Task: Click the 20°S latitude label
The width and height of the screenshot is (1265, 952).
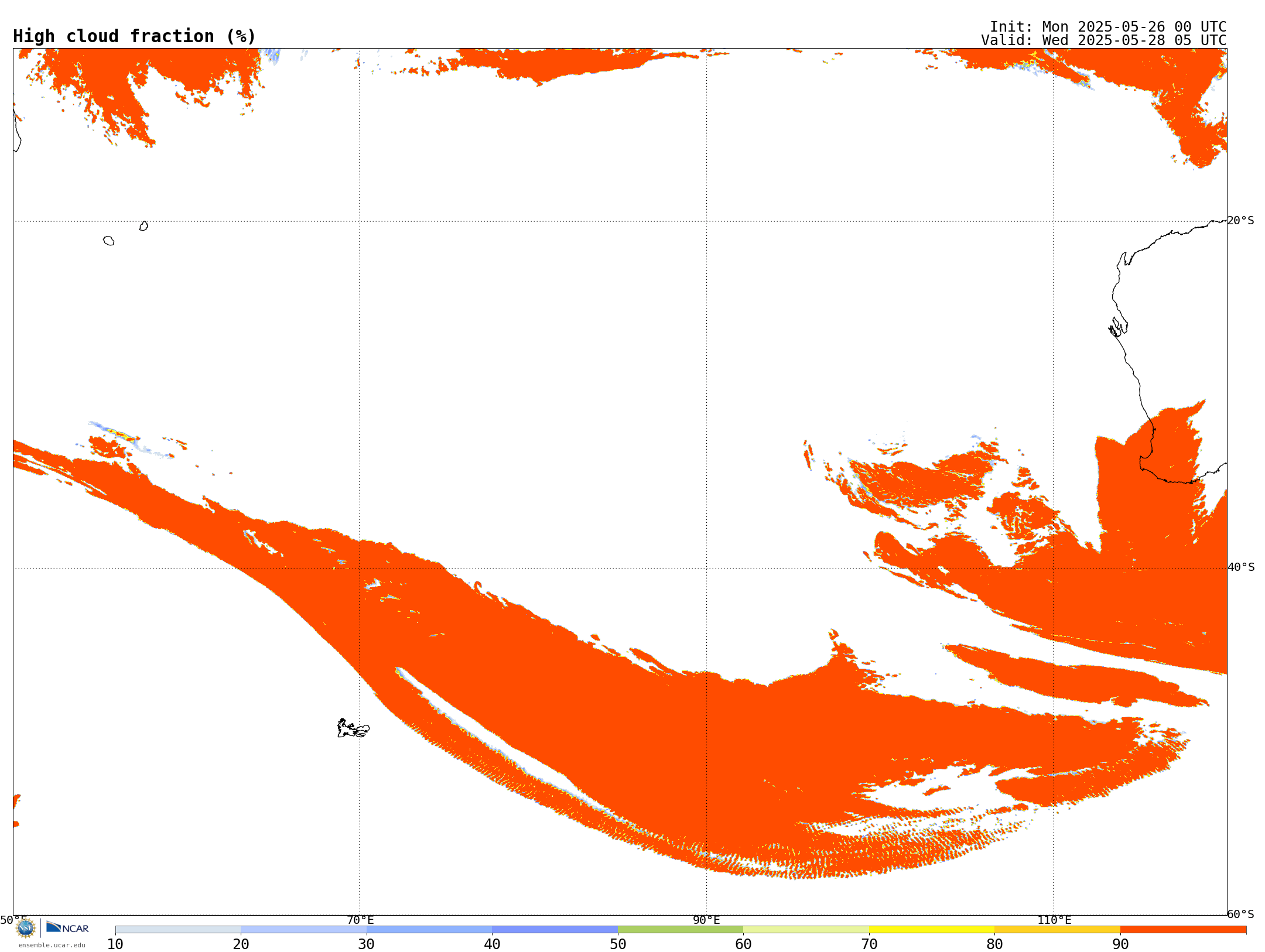Action: pos(1241,220)
